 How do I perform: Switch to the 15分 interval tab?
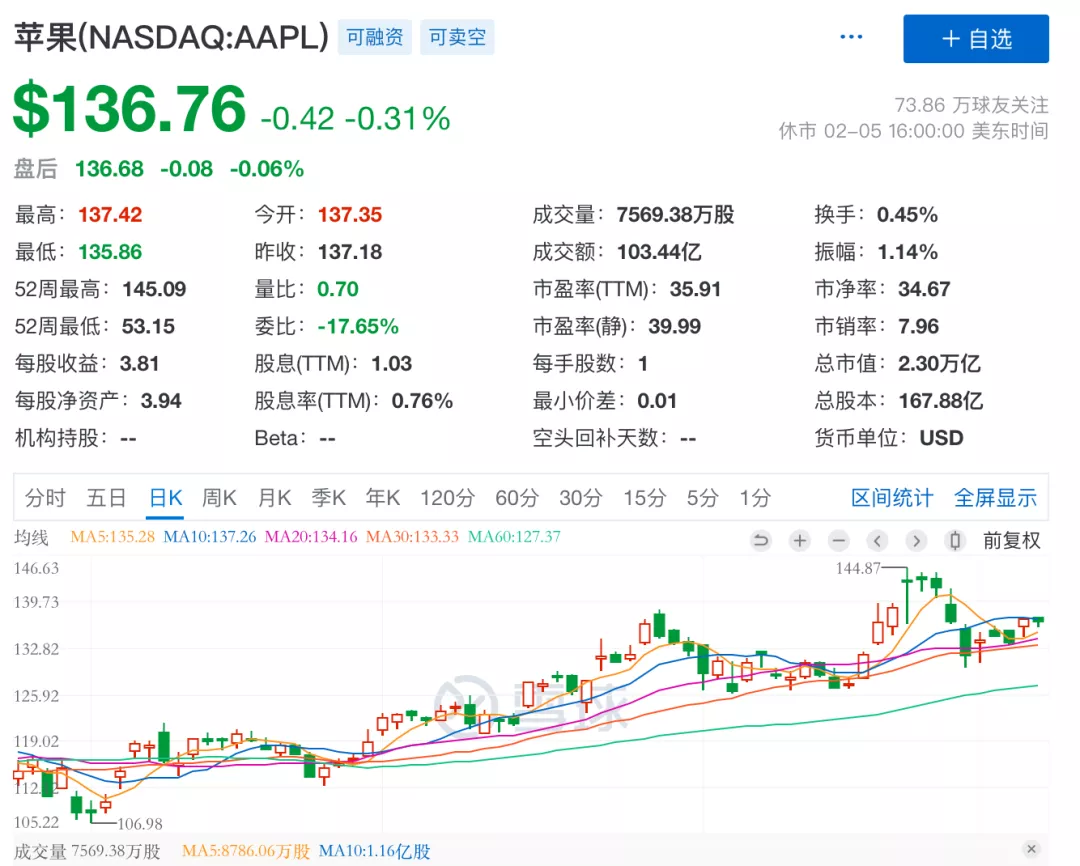645,497
